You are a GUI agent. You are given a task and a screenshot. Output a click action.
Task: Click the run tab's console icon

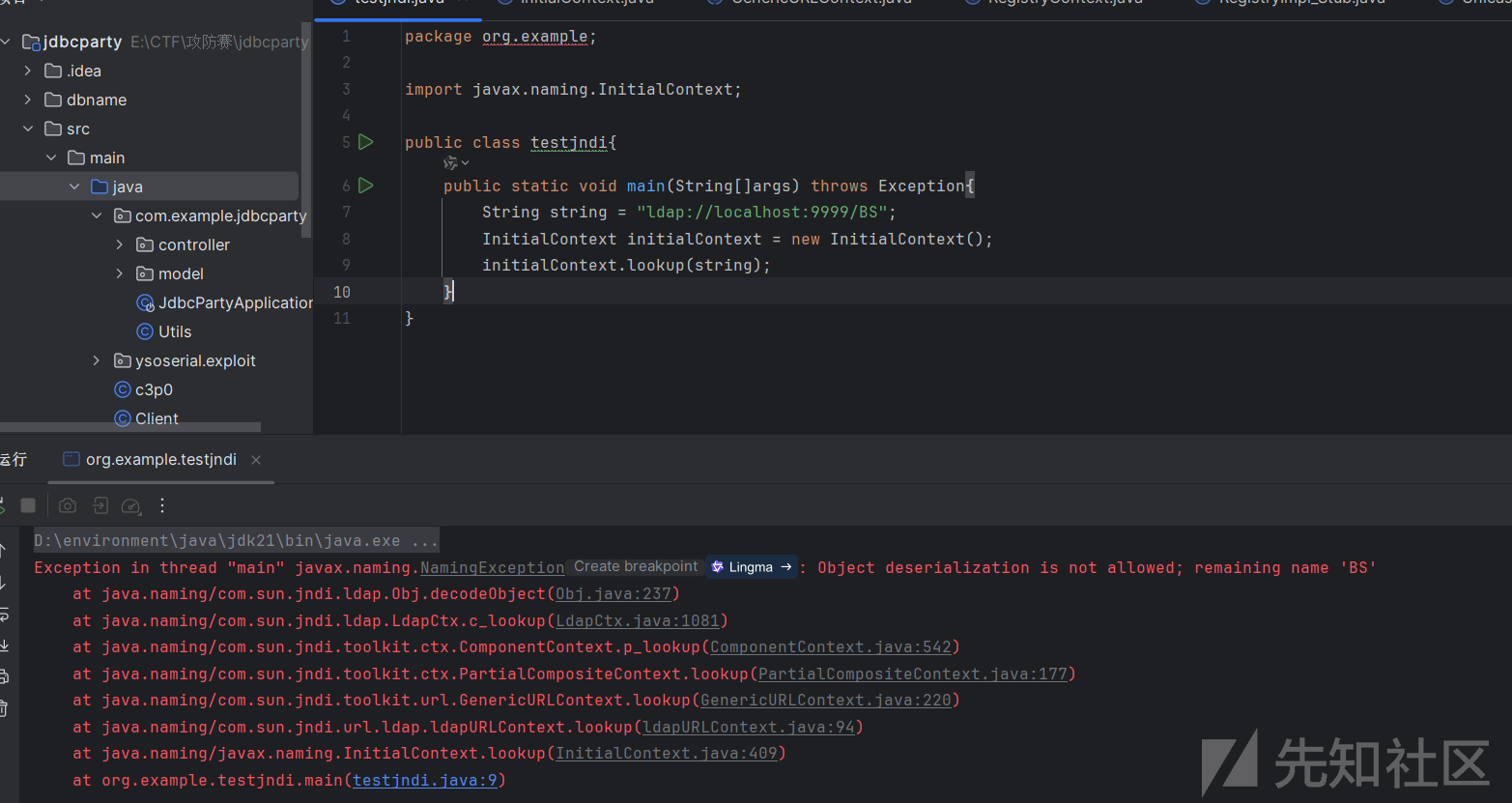(x=71, y=459)
